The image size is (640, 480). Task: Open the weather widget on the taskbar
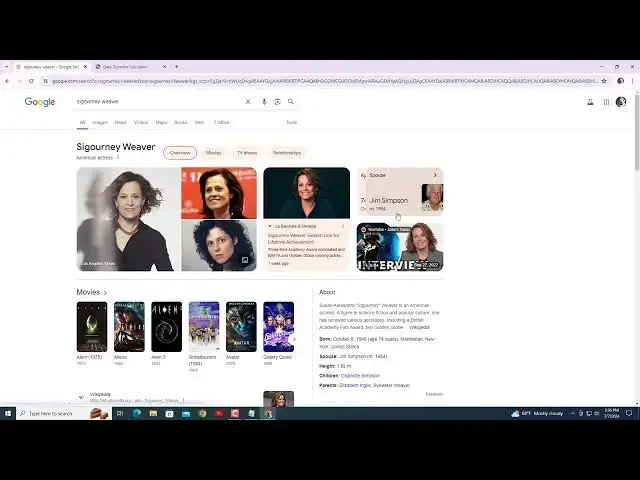(537, 413)
